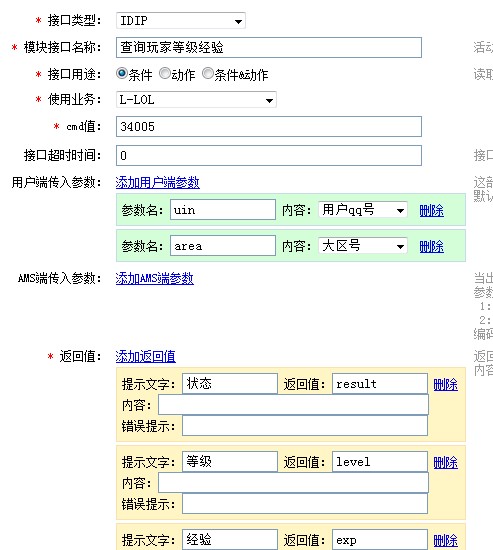This screenshot has height=550, width=493.
Task: Delete the result return value
Action: click(446, 384)
